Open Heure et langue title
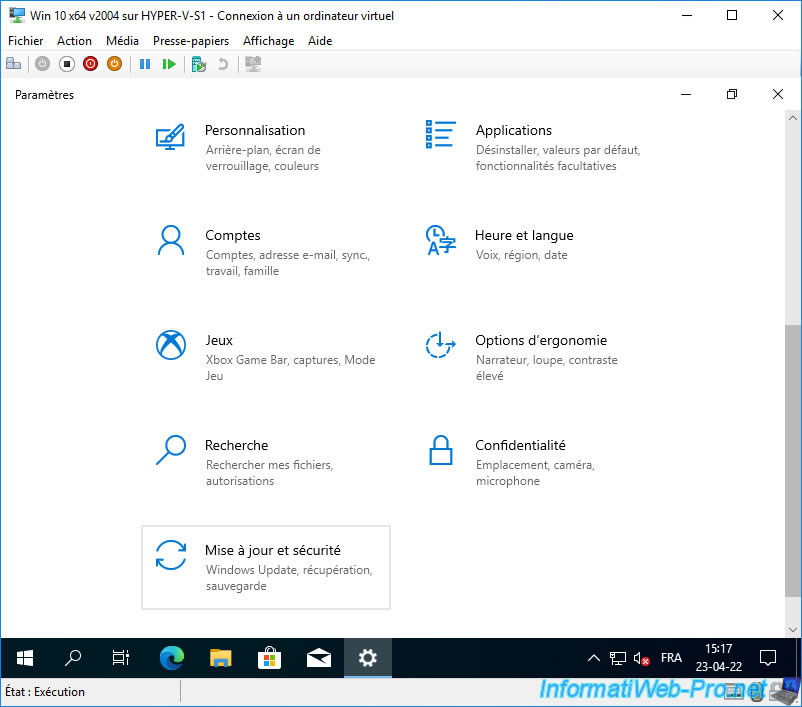 pyautogui.click(x=524, y=235)
